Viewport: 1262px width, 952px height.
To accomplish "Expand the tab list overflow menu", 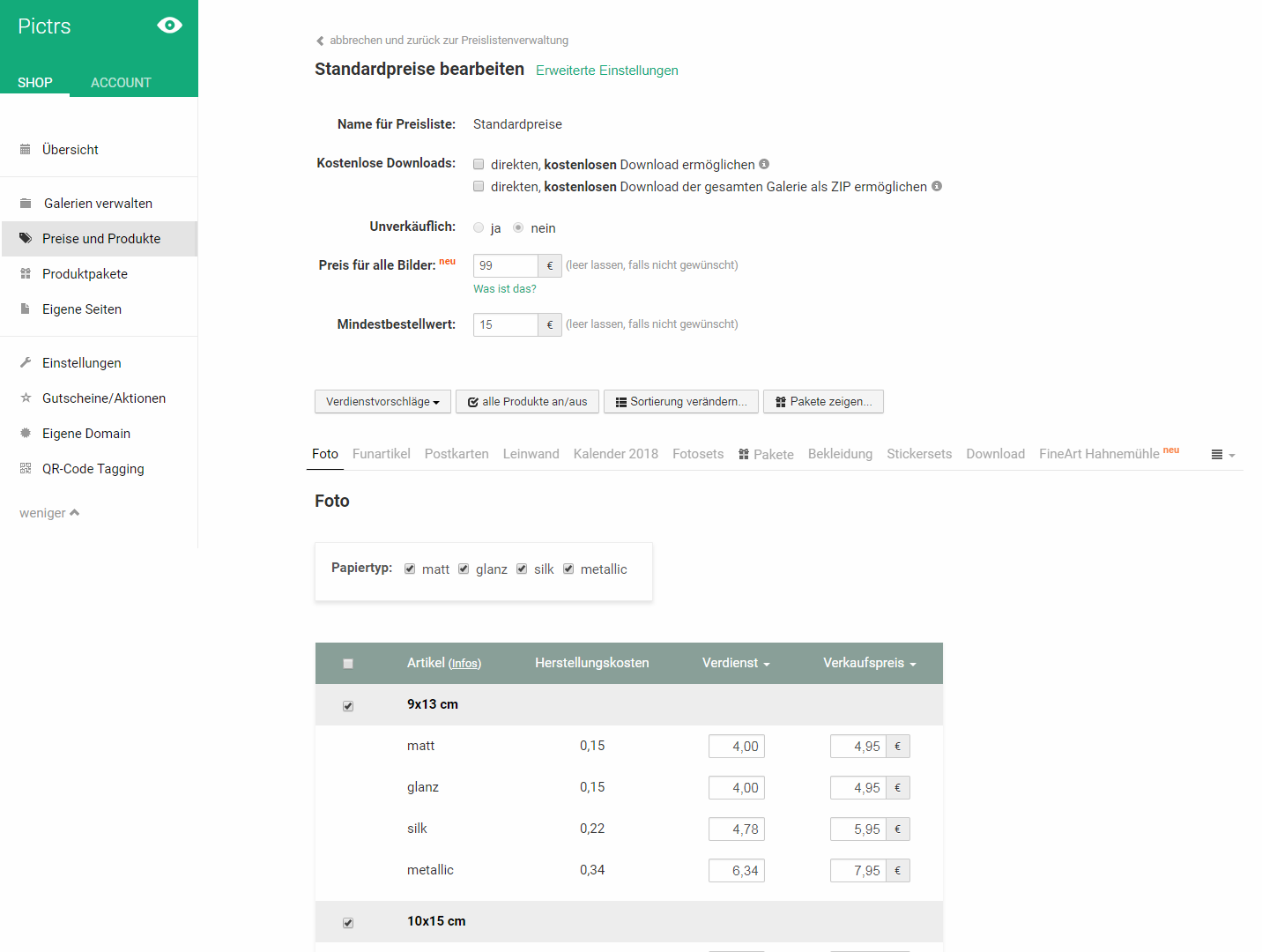I will 1222,455.
